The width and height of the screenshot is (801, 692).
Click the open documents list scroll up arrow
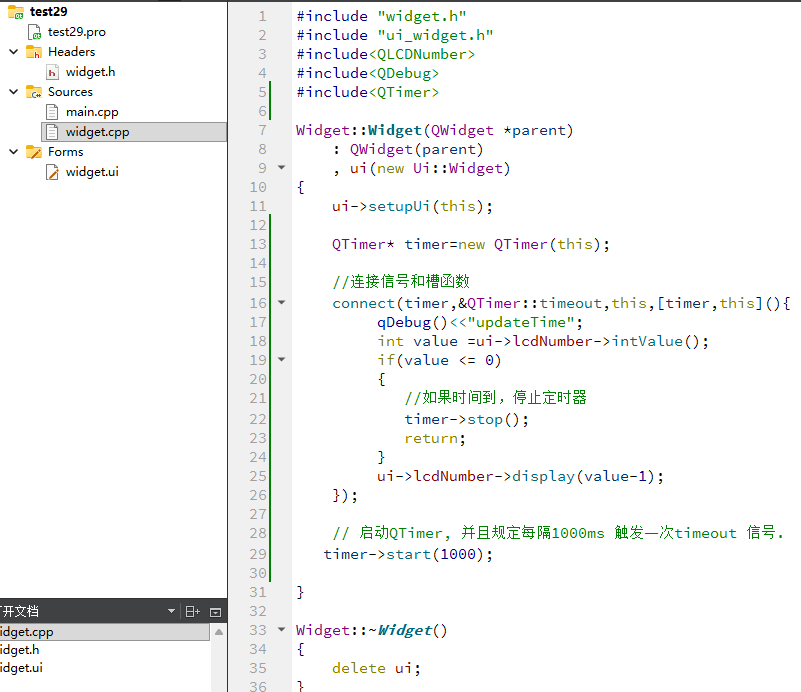point(219,632)
